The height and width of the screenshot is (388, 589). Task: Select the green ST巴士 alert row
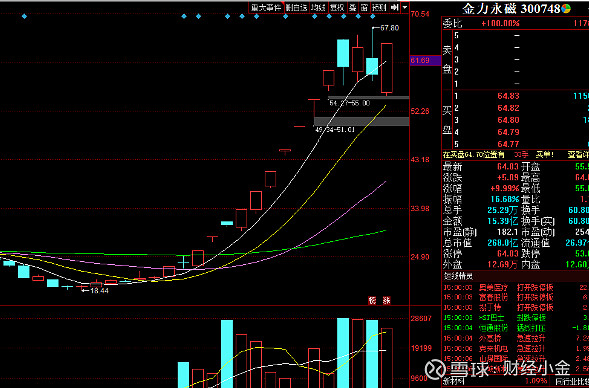(515, 318)
